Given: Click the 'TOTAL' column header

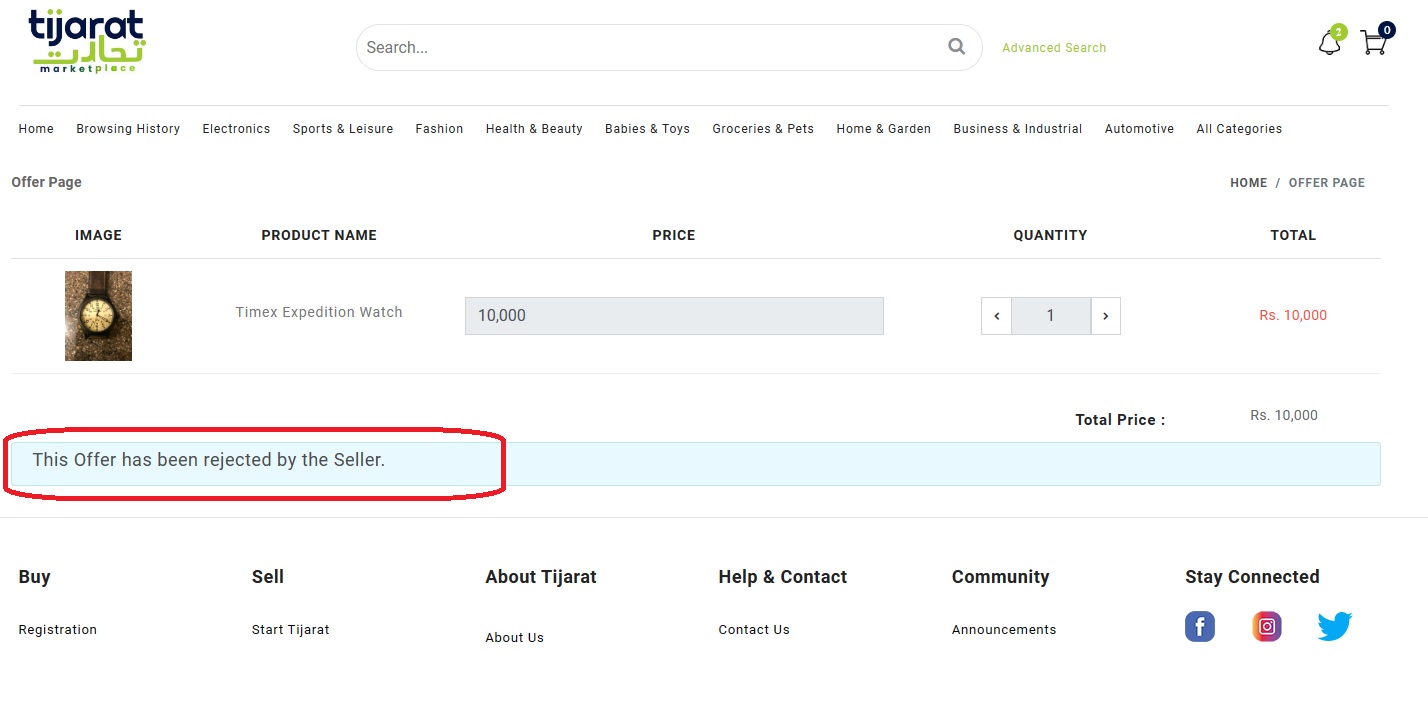Looking at the screenshot, I should pos(1293,235).
